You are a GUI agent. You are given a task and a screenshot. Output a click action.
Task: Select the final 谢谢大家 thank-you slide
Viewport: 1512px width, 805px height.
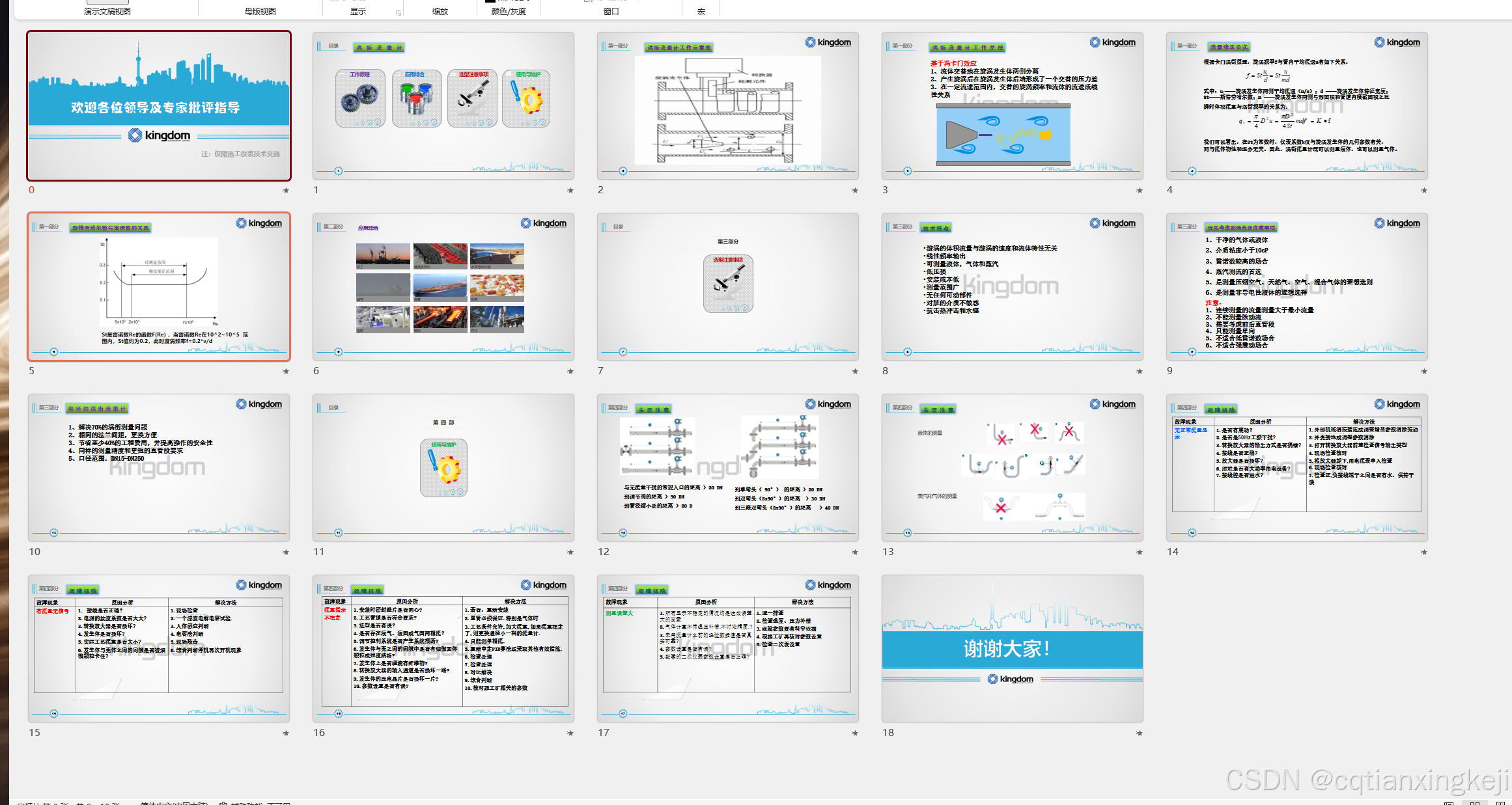click(1012, 648)
